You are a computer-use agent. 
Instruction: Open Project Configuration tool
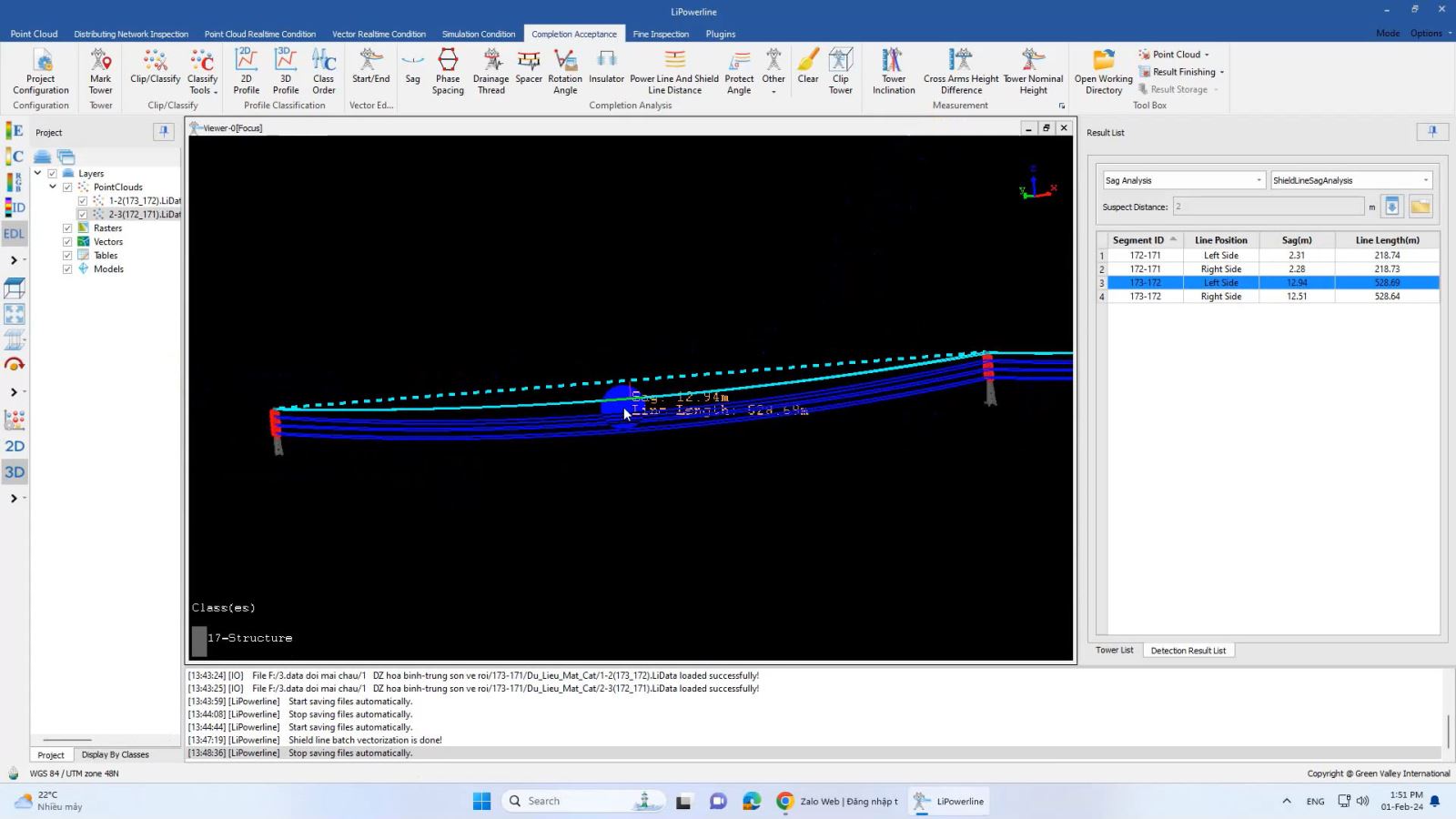[41, 72]
